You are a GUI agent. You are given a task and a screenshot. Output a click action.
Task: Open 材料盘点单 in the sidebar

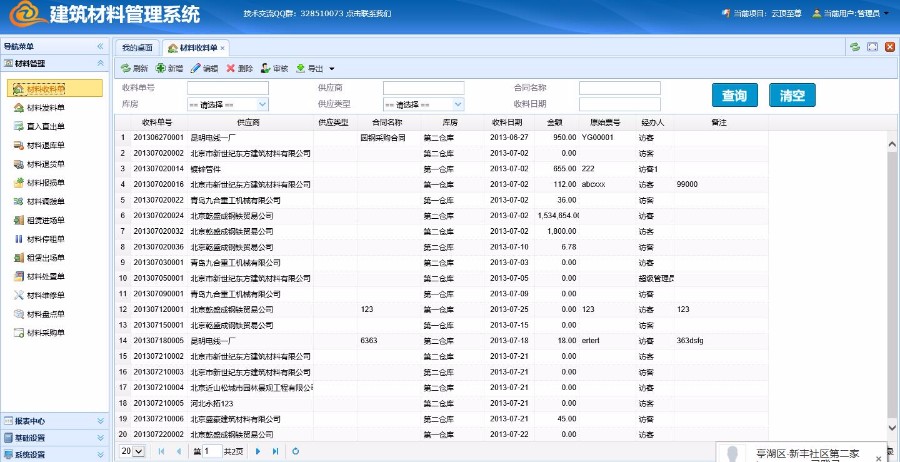click(39, 314)
